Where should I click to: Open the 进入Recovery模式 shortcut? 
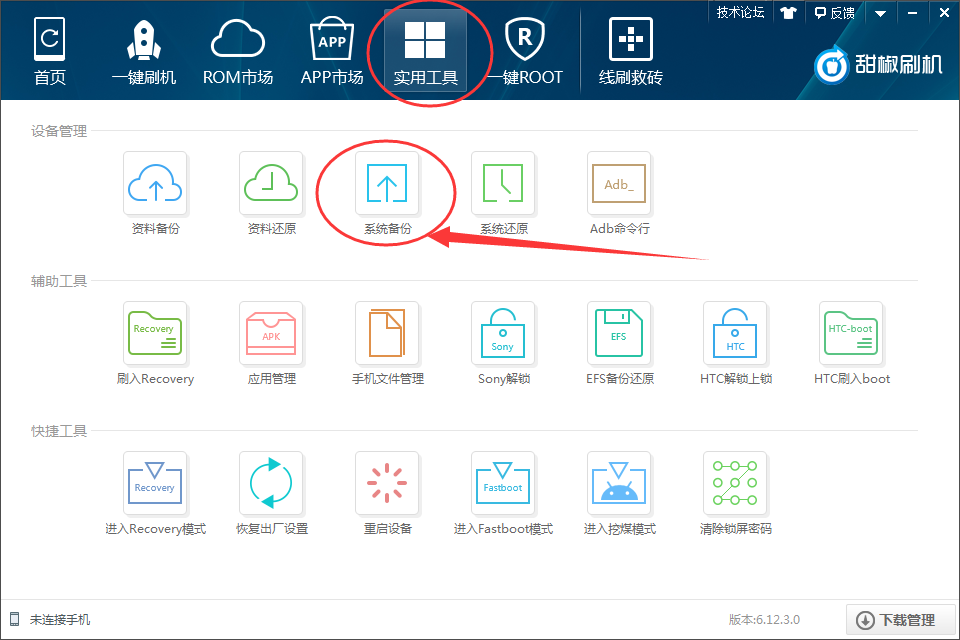[155, 483]
